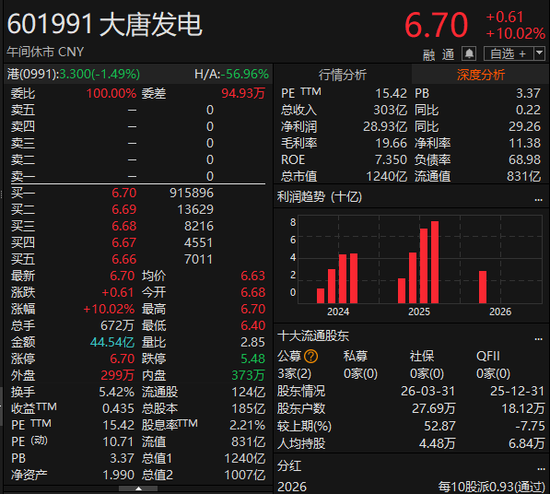The width and height of the screenshot is (550, 494).
Task: Click the 跌停 price 5.48
Action: [x=253, y=359]
